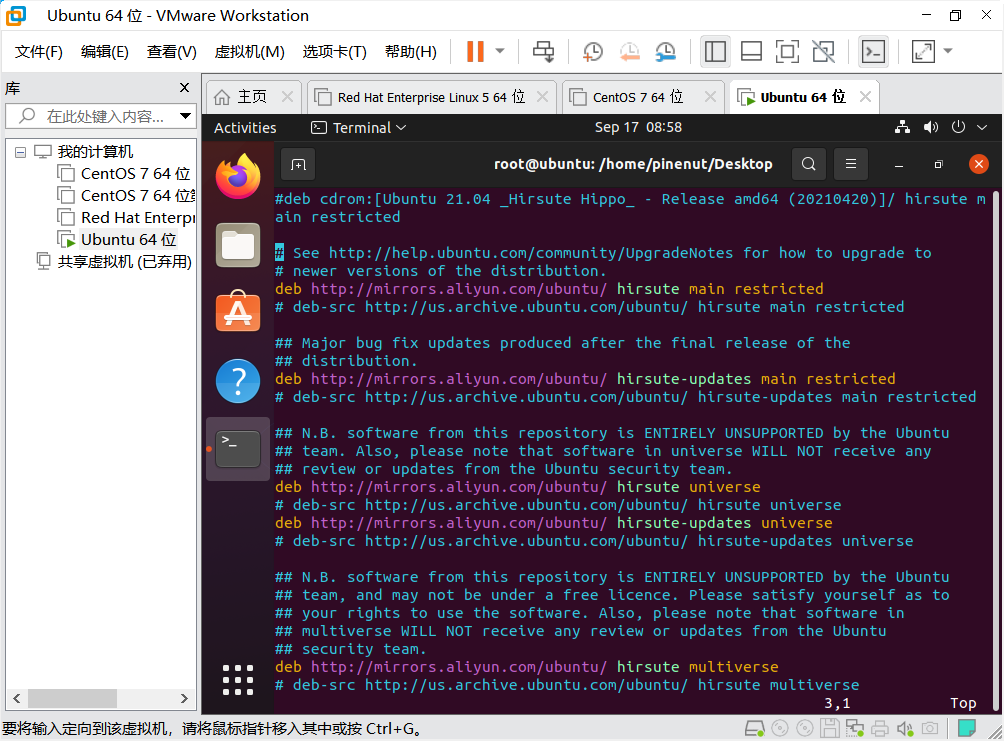The image size is (1004, 741).
Task: Click the network status icon
Action: 902,127
